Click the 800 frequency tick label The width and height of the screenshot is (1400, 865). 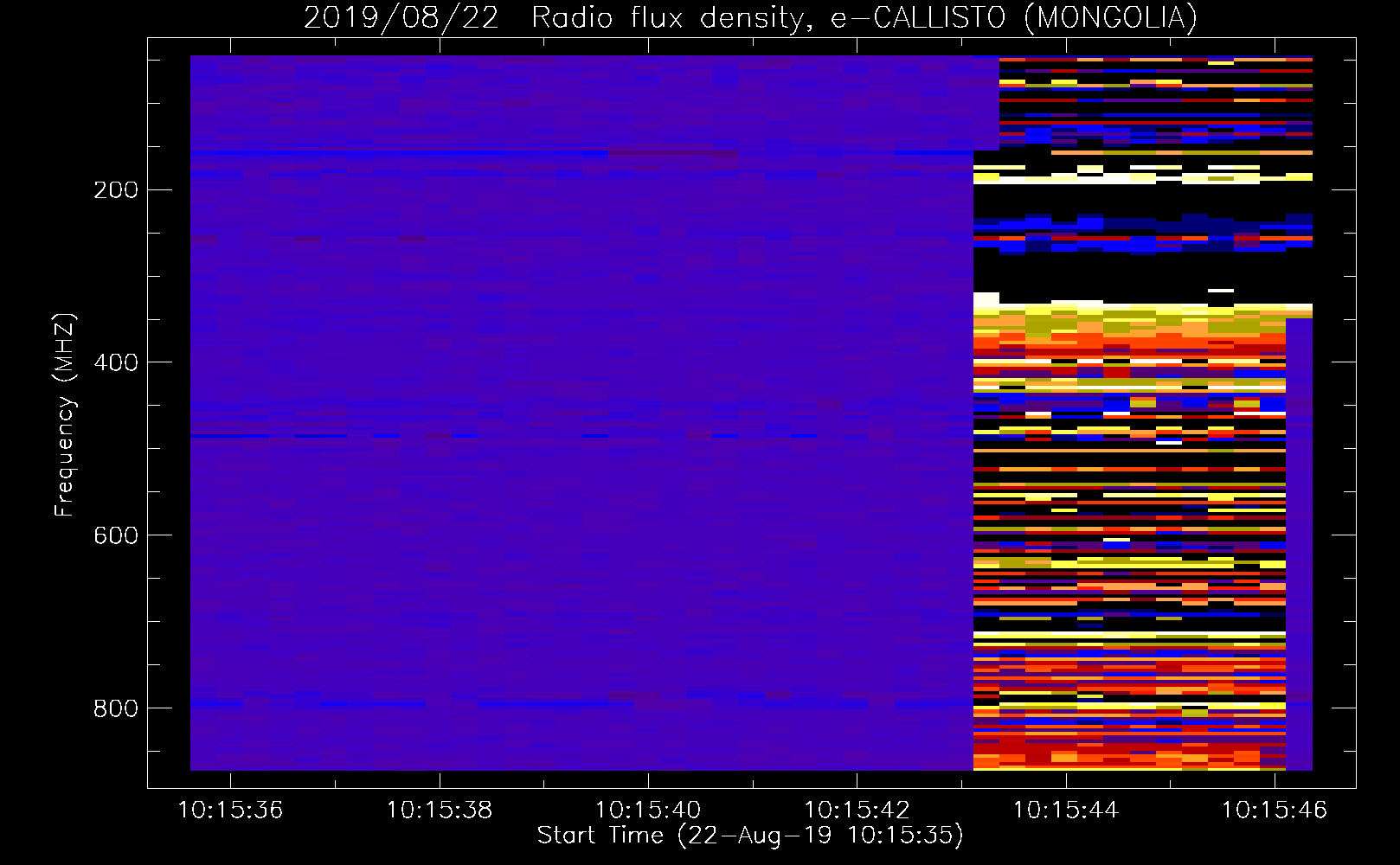(x=116, y=709)
